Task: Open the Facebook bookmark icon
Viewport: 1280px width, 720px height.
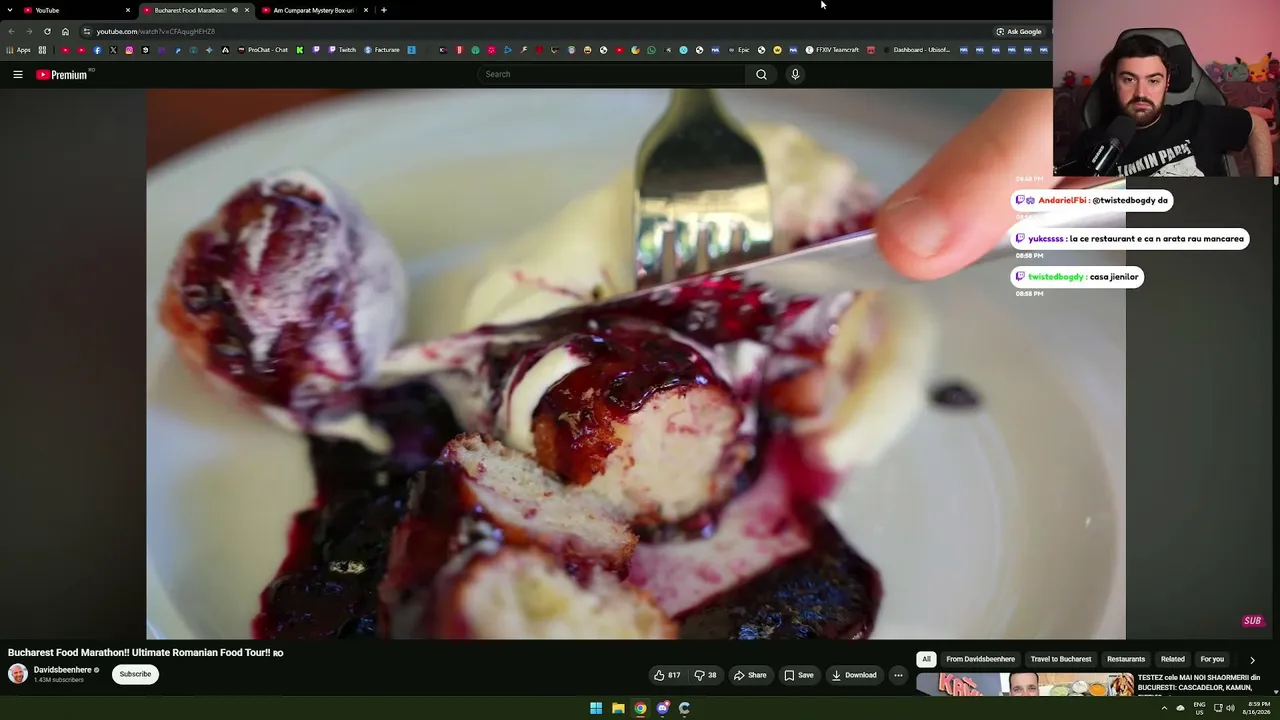Action: click(x=97, y=50)
